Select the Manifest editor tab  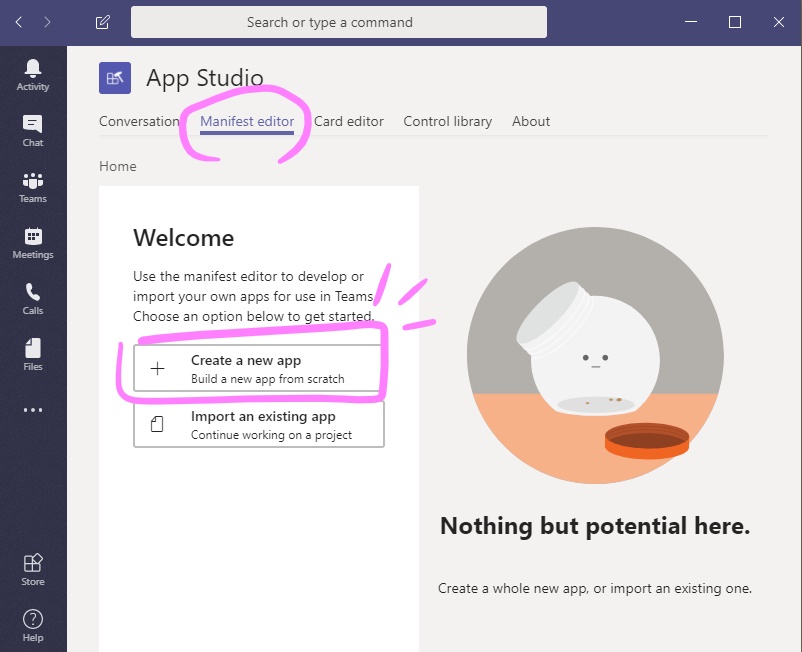[247, 121]
